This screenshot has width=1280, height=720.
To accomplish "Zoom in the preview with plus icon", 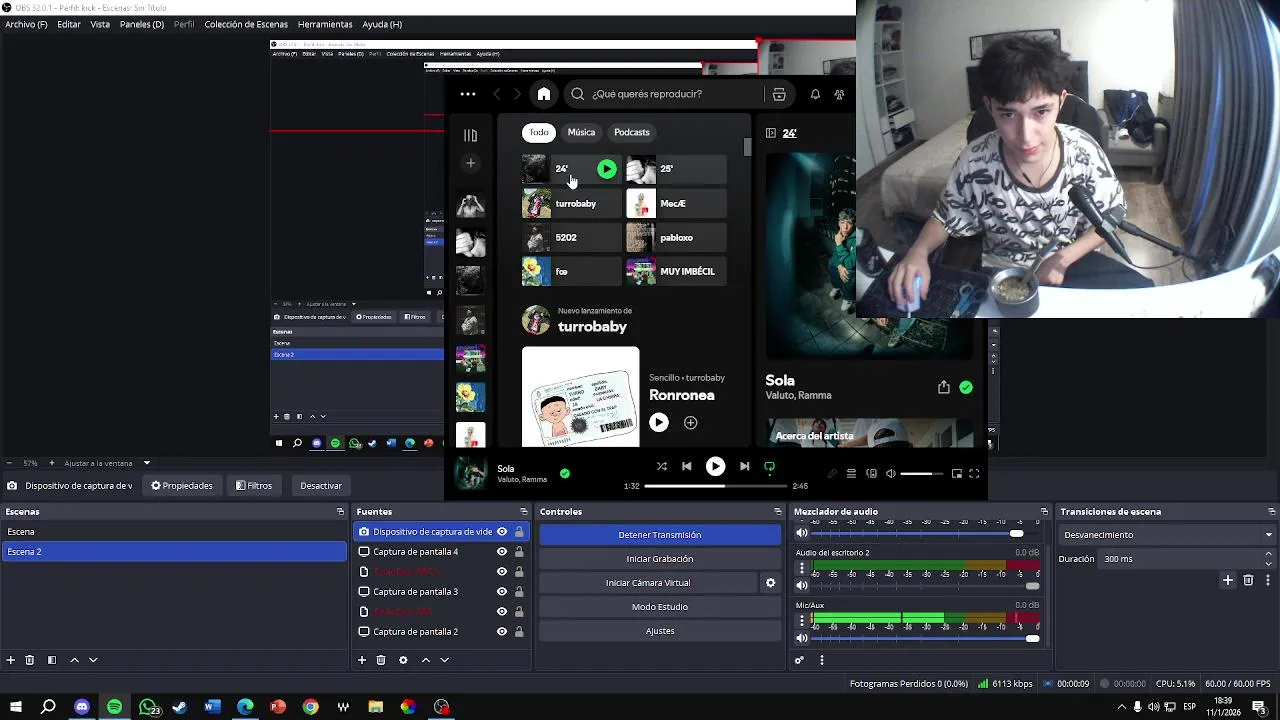I will (x=51, y=463).
